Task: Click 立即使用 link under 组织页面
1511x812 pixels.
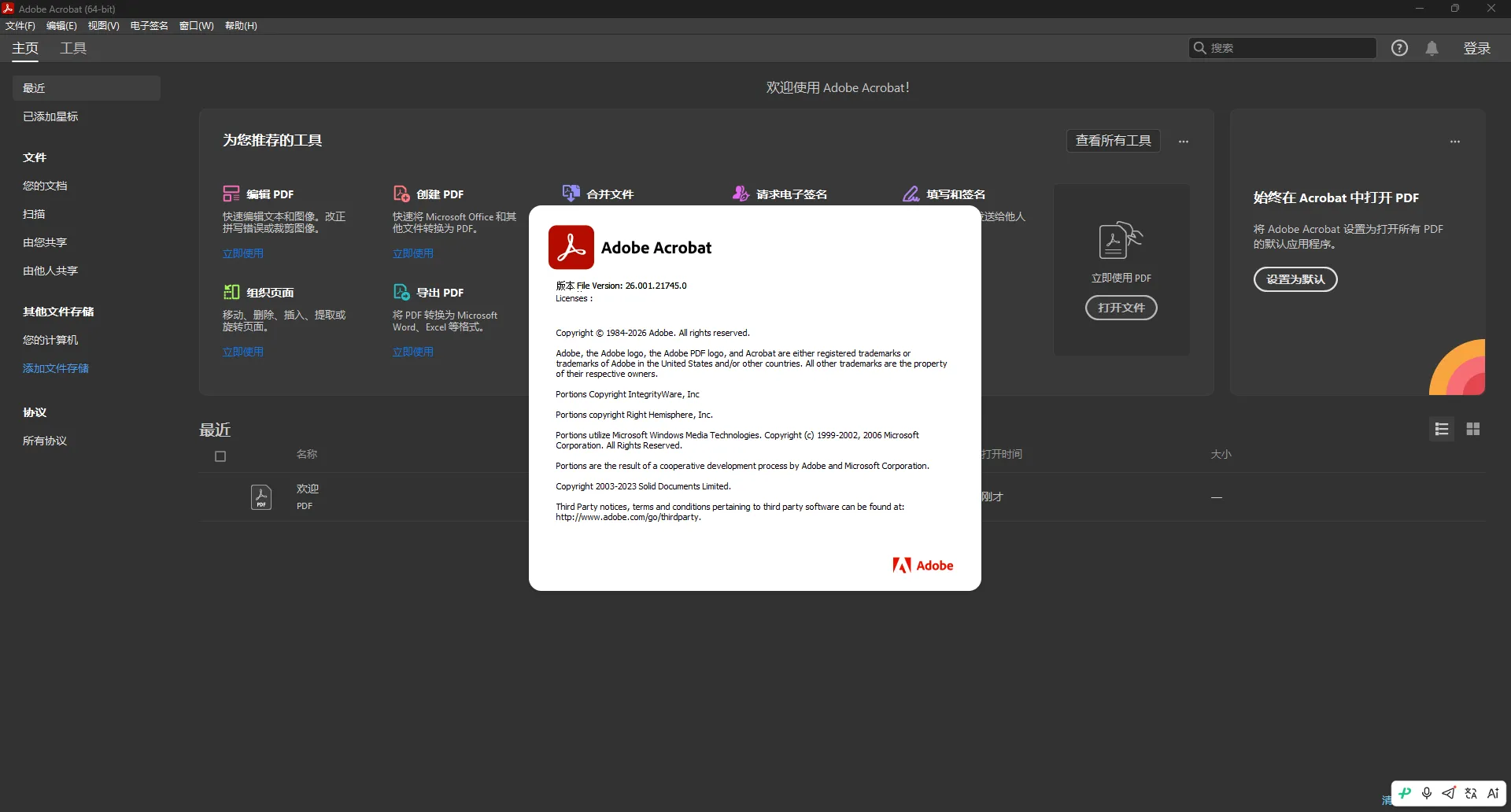Action: (x=243, y=352)
